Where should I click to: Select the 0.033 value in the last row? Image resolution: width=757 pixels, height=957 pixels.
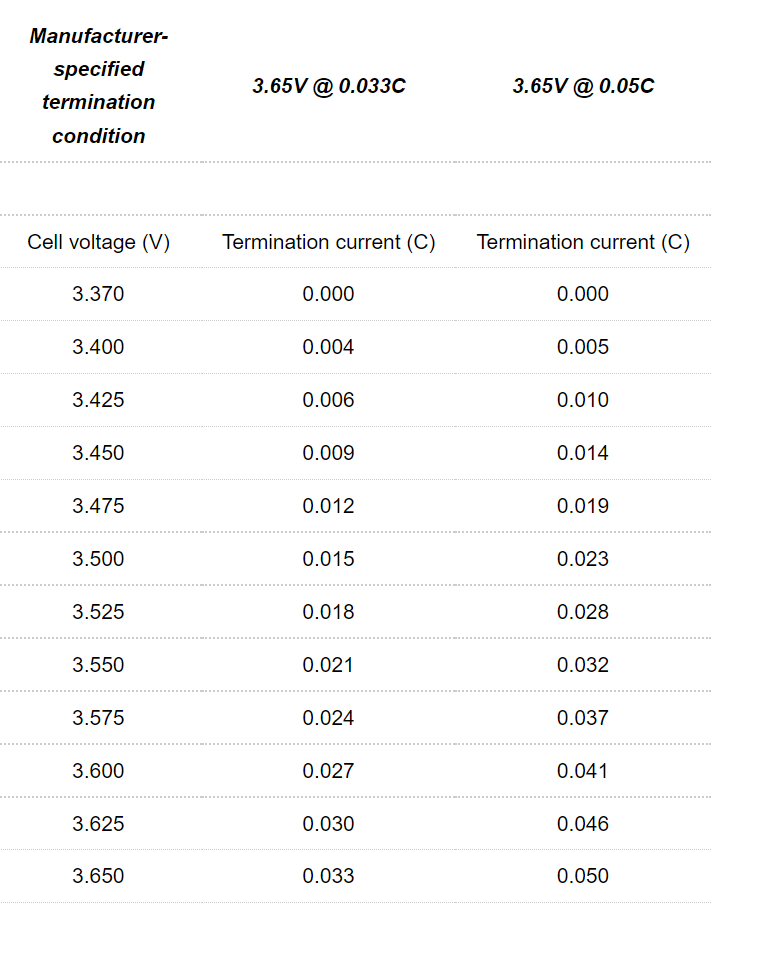[x=328, y=876]
